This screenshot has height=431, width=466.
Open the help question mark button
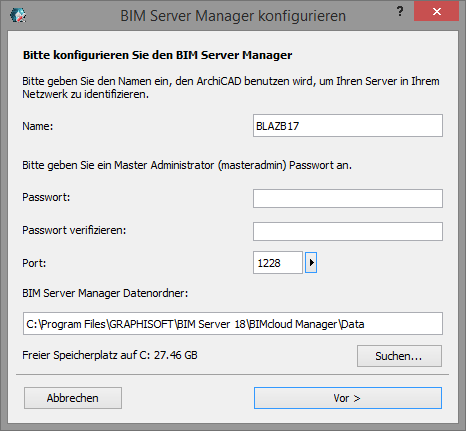coord(400,11)
